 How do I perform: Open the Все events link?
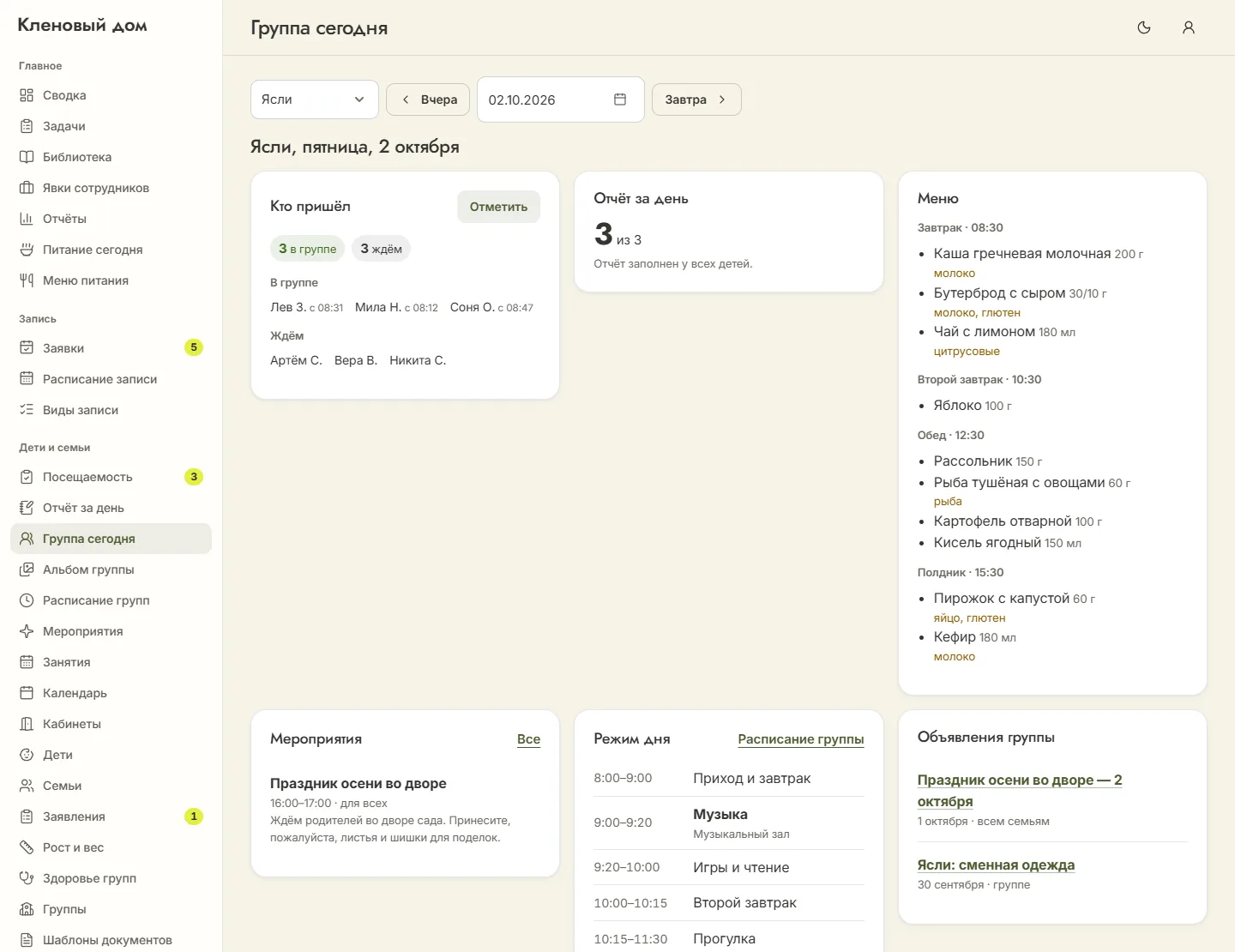coord(528,739)
